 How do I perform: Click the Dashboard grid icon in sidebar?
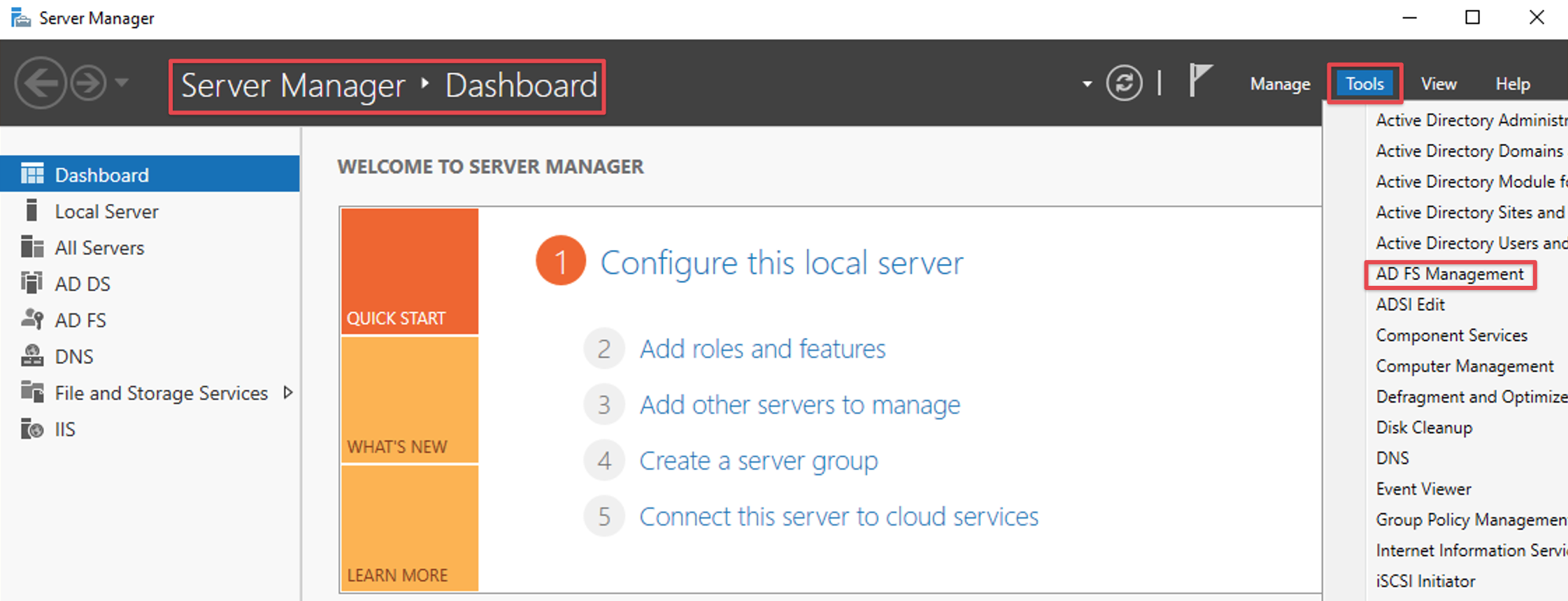coord(32,174)
